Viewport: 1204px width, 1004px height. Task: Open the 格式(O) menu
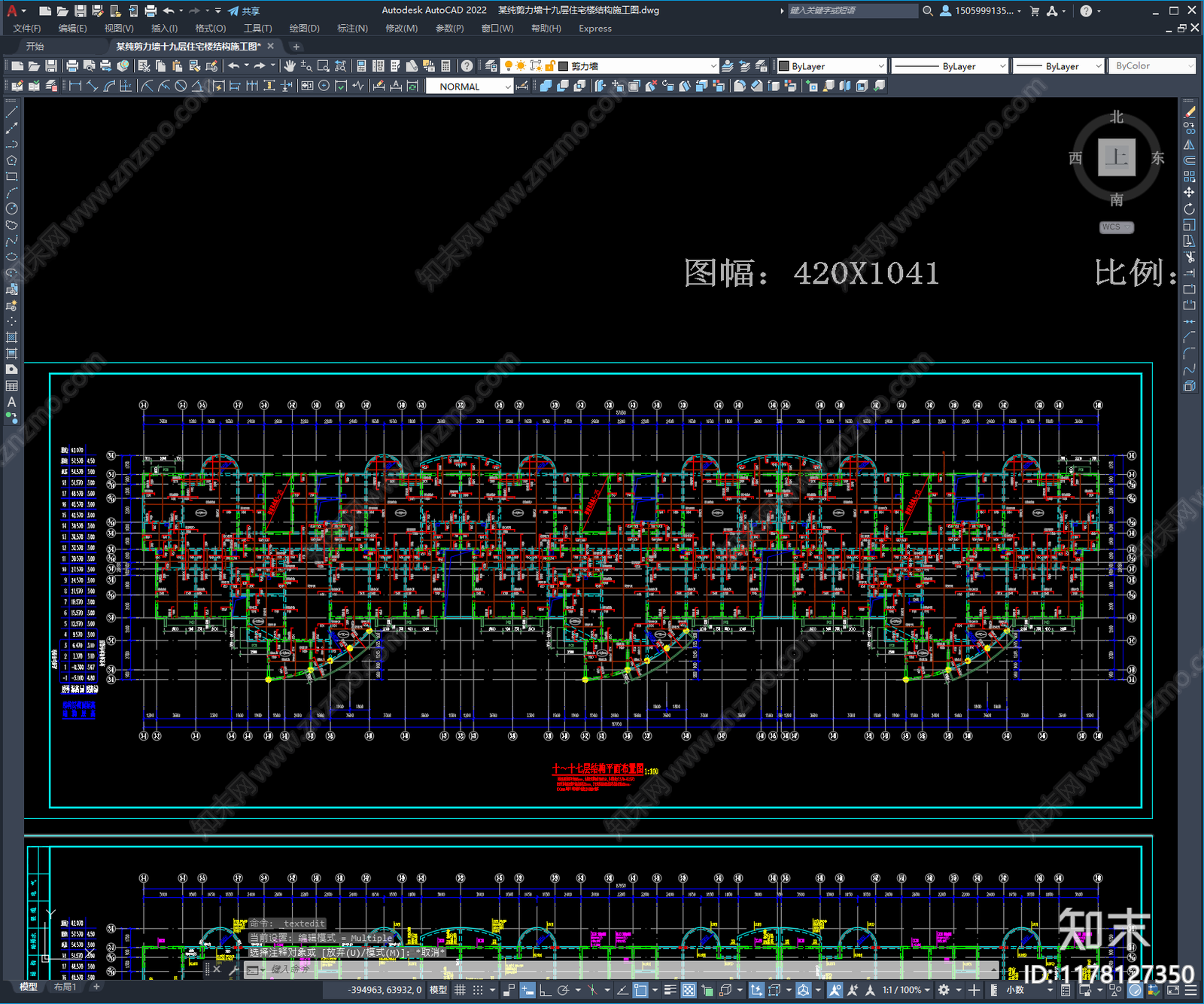pyautogui.click(x=210, y=29)
